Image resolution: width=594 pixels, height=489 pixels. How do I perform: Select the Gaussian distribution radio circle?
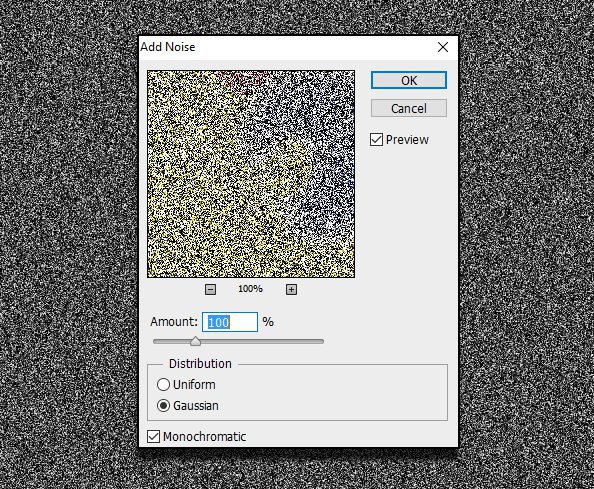(x=163, y=406)
